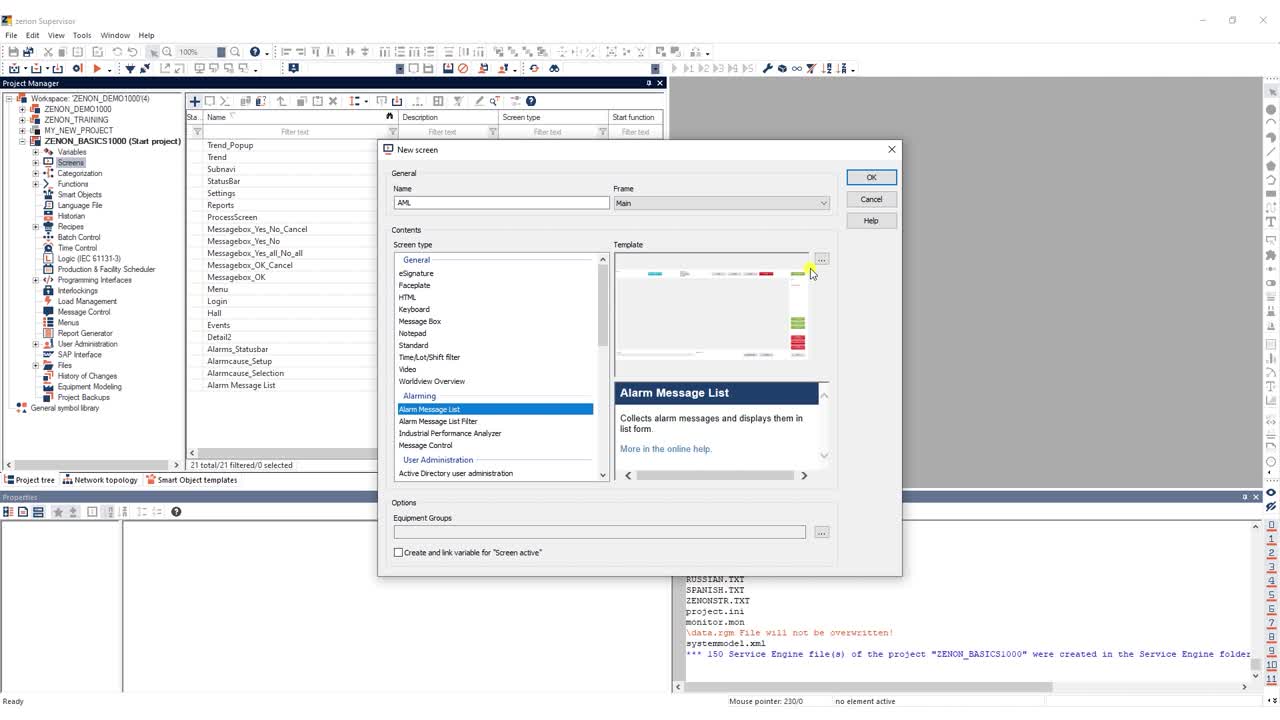Open the Frame dropdown showing Main
The image size is (1280, 720).
click(x=721, y=203)
